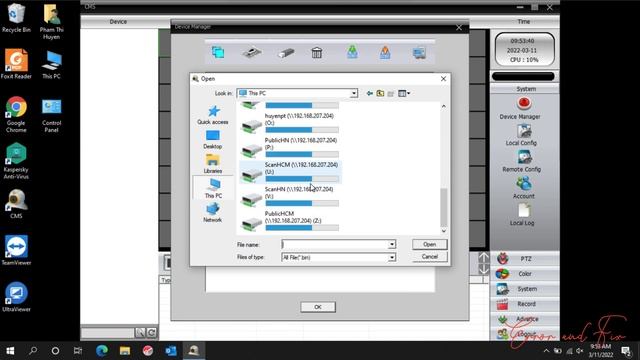
Task: Open This PC desktop icon
Action: [51, 64]
